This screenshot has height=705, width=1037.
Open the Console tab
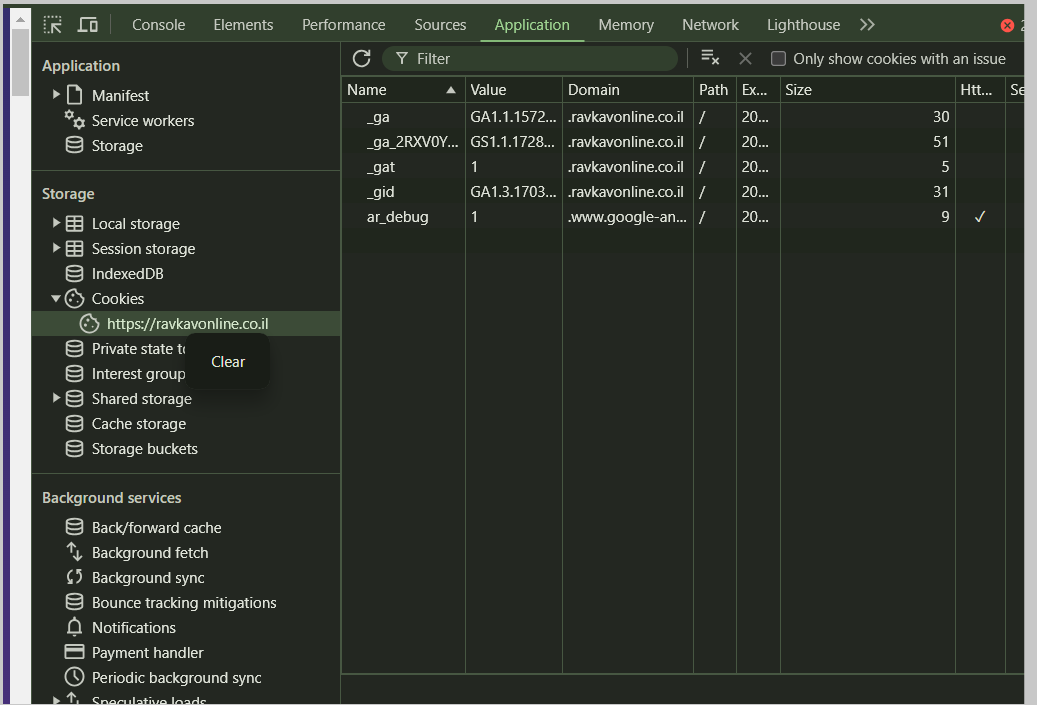[158, 25]
